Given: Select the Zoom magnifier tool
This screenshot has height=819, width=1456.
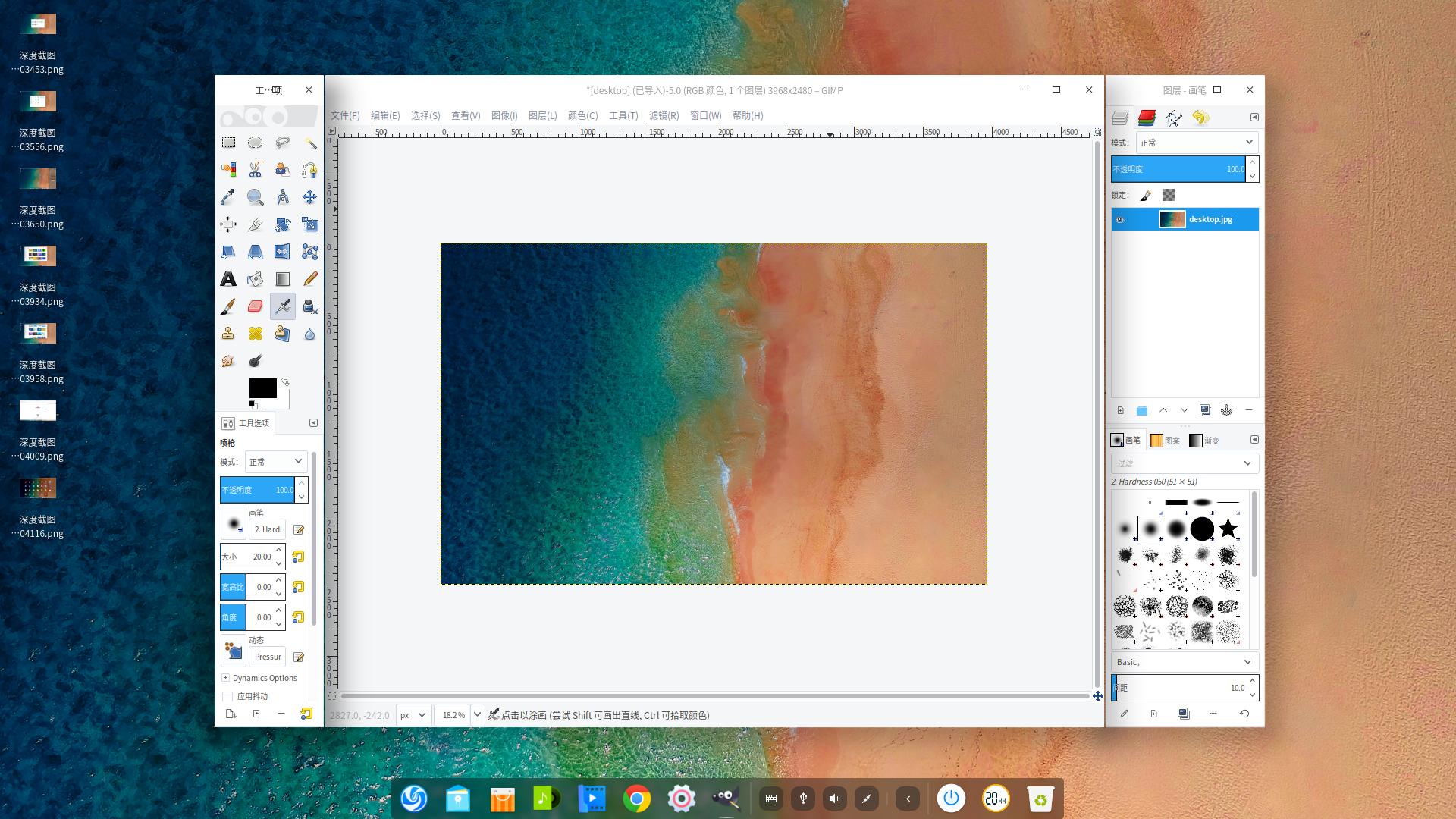Looking at the screenshot, I should [x=255, y=197].
